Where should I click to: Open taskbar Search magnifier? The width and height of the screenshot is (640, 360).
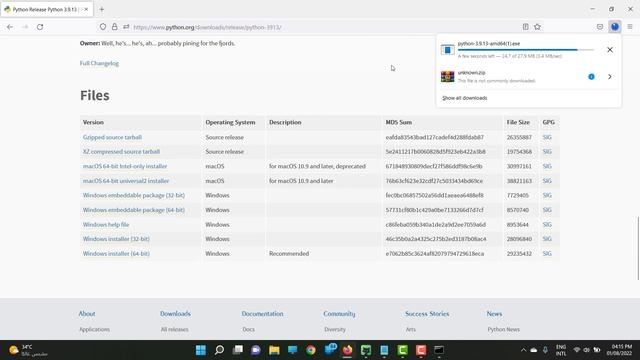[x=219, y=350]
